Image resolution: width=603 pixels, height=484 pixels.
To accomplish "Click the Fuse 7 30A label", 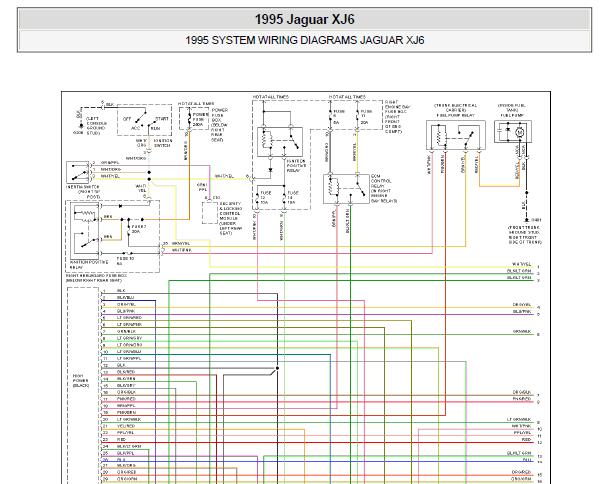I will pyautogui.click(x=138, y=229).
